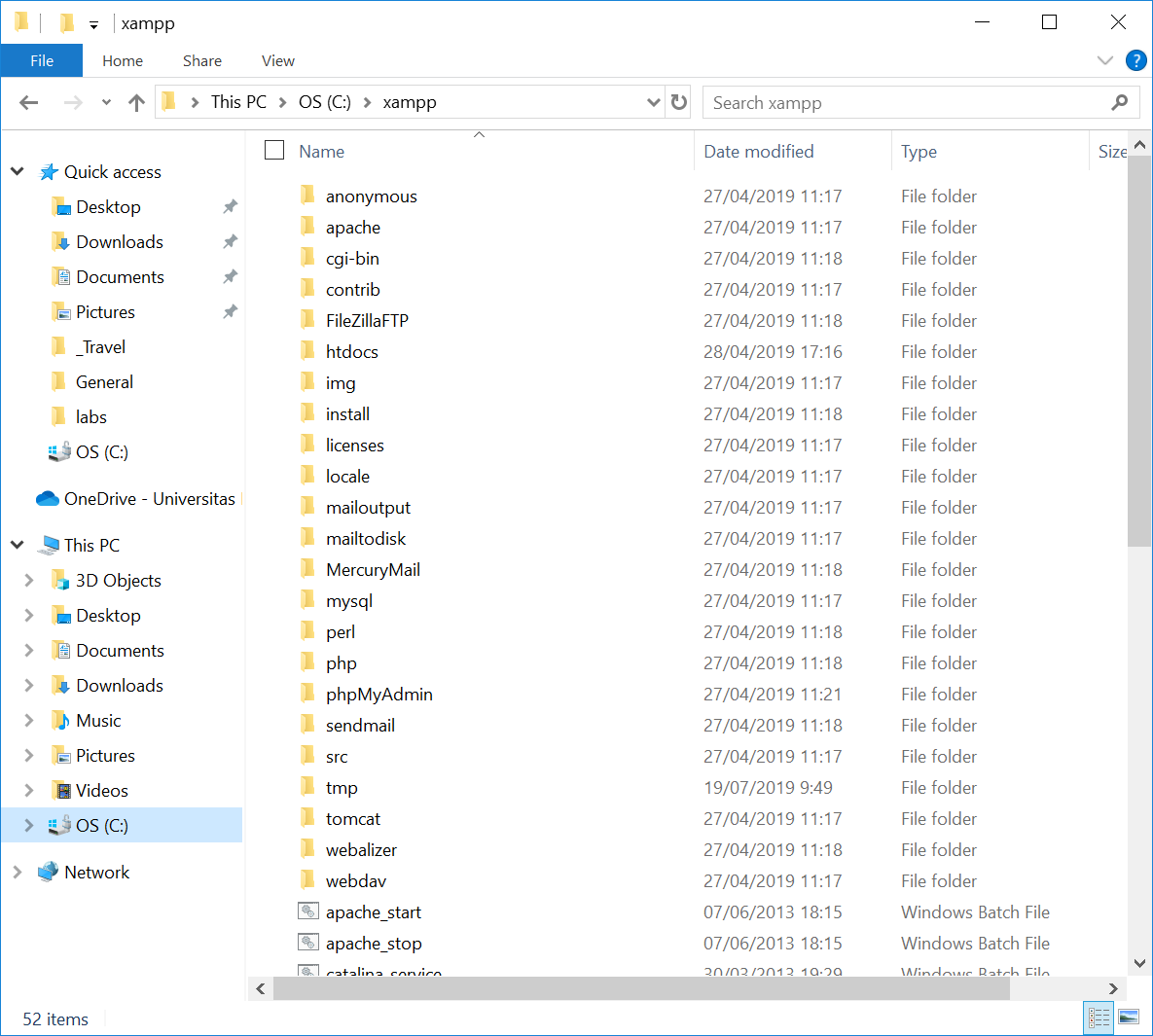
Task: Open the Share ribbon tab
Action: point(202,60)
